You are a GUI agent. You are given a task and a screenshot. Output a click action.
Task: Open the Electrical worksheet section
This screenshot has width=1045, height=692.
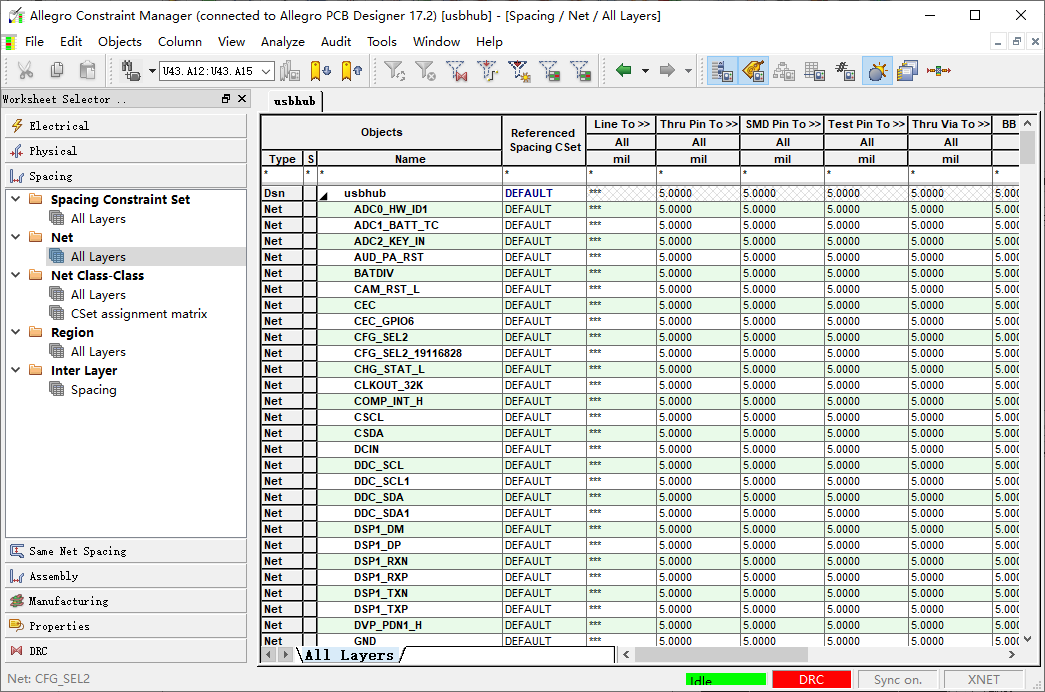(x=126, y=125)
